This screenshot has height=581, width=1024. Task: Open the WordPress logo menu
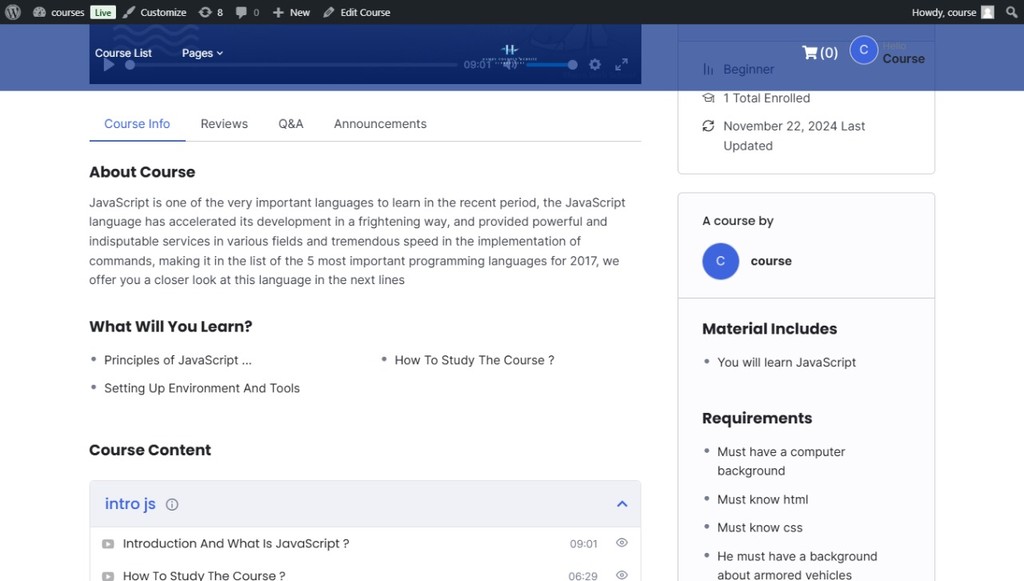point(13,12)
